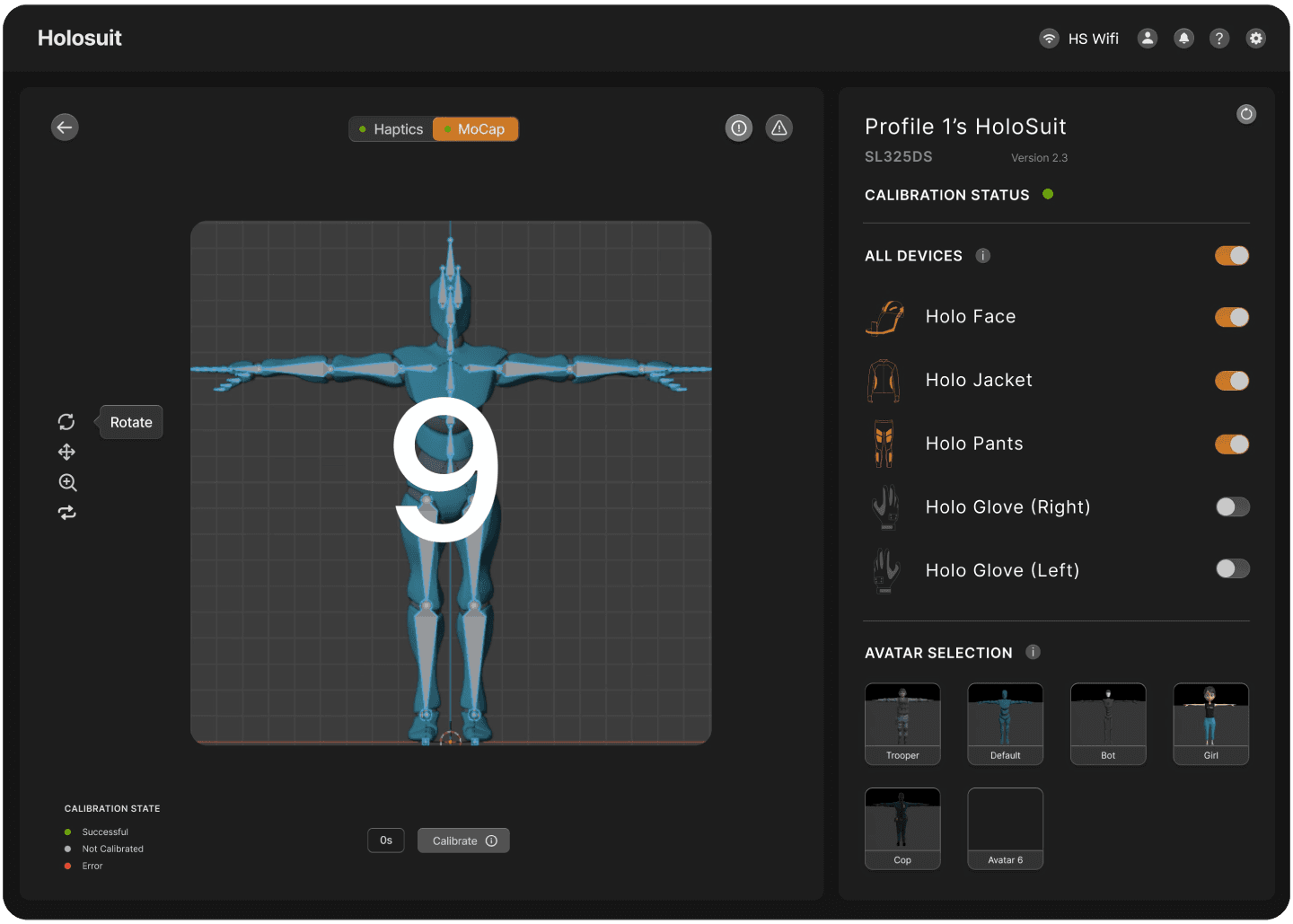Click the SL325DS serial text
The image size is (1293, 924).
tap(899, 156)
